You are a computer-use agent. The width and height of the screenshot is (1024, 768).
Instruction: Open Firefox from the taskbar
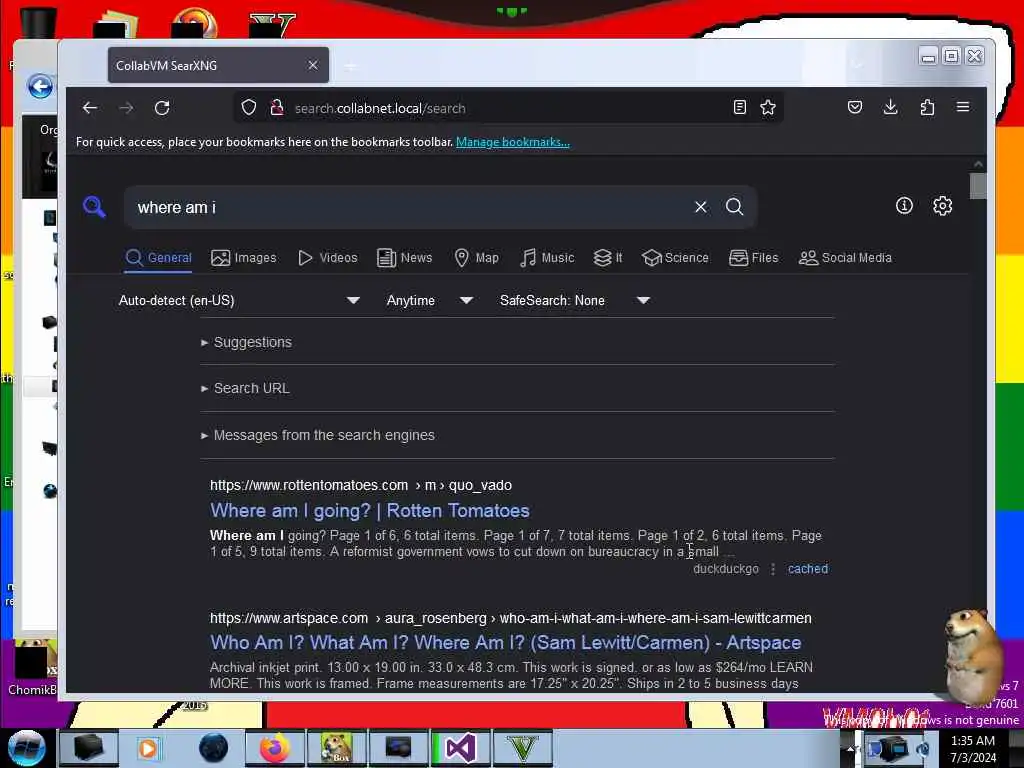coord(275,748)
